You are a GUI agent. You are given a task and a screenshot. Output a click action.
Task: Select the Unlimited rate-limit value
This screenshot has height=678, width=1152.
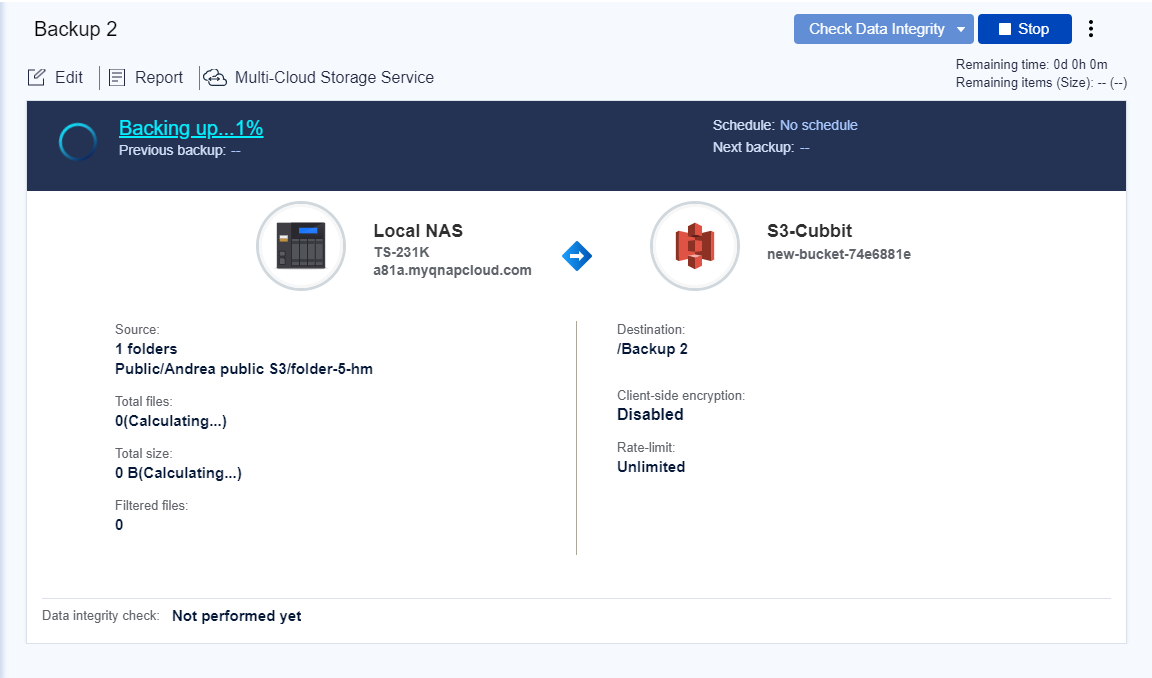coord(651,466)
